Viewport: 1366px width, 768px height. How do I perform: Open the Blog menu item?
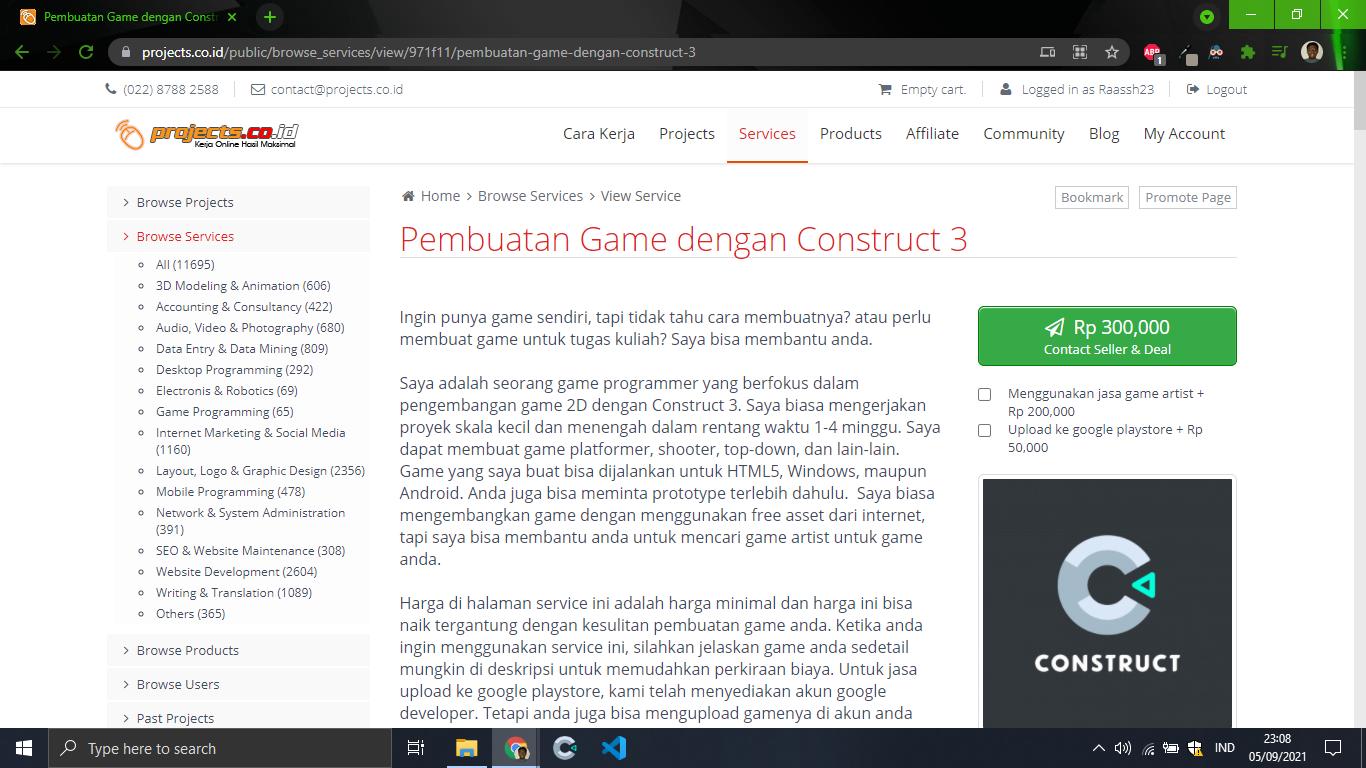[x=1104, y=134]
